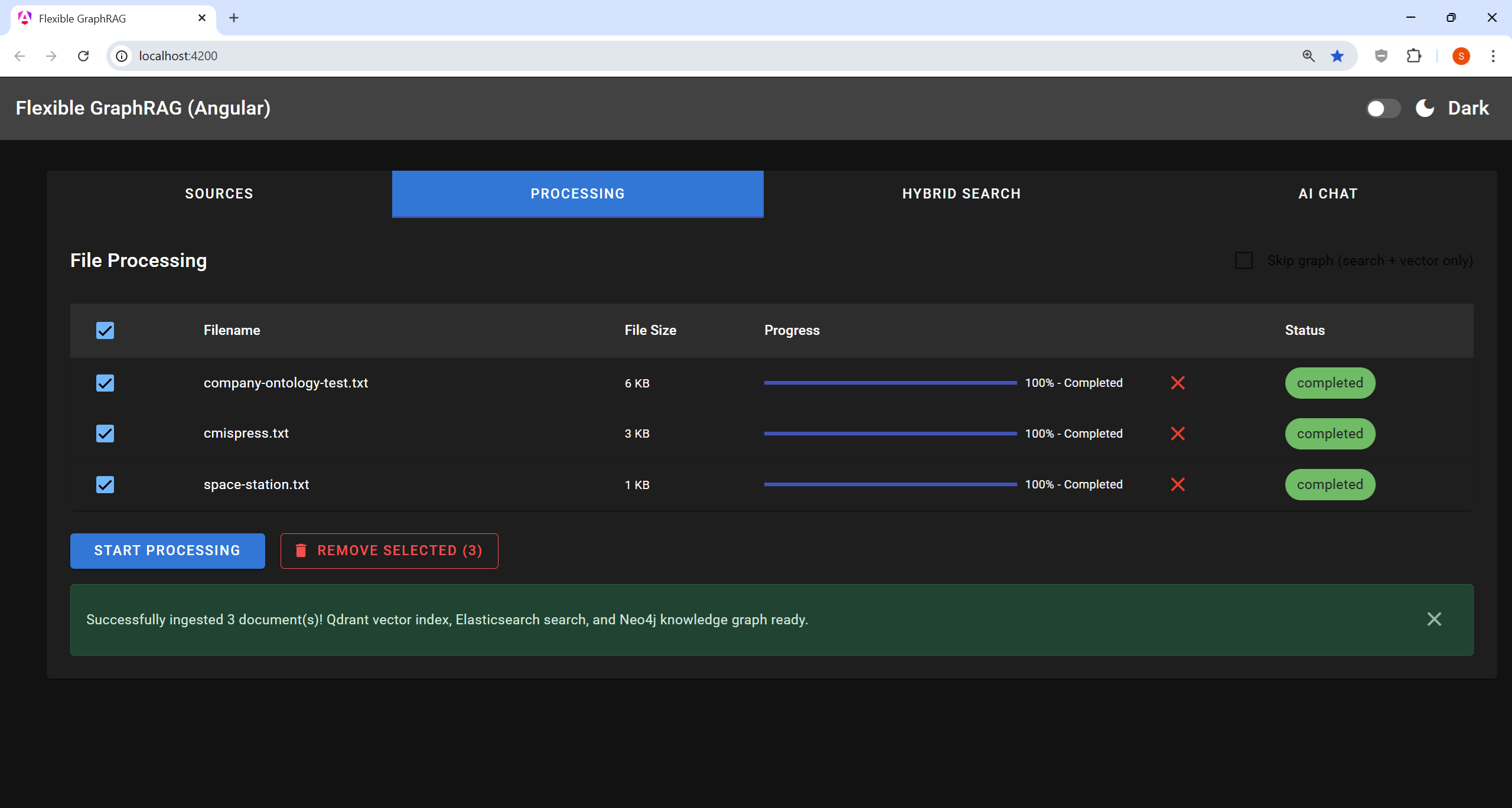This screenshot has height=808, width=1512.
Task: Uncheck cmispress.txt row checkbox
Action: (x=105, y=434)
